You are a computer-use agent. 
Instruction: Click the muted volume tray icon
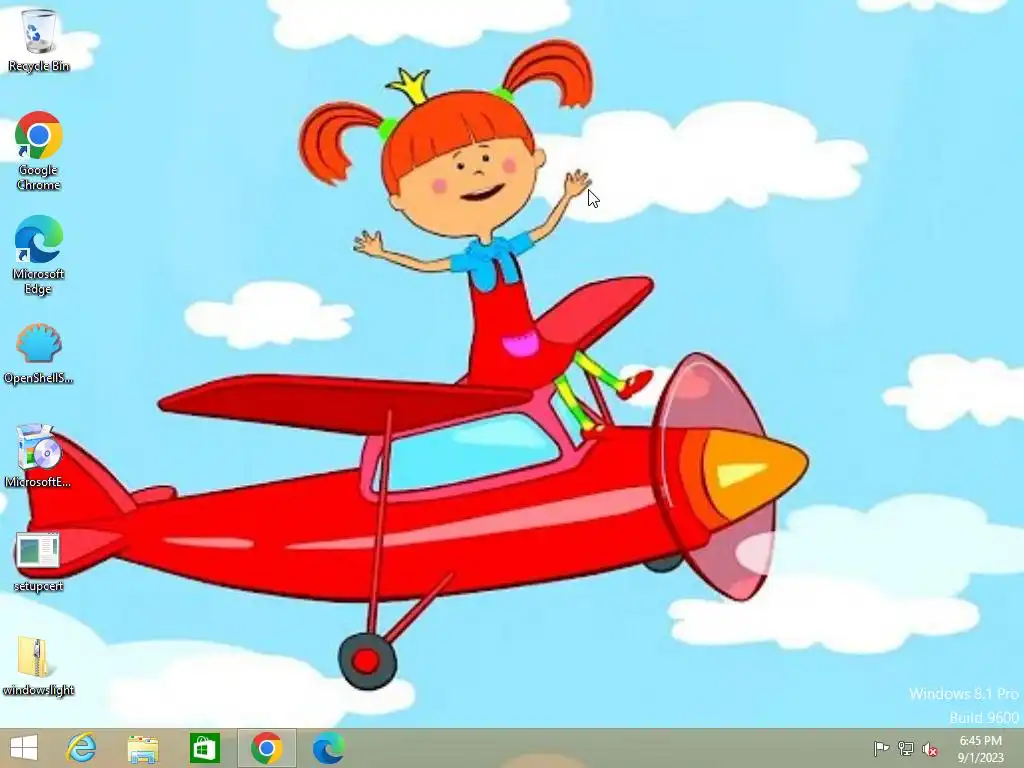(930, 749)
